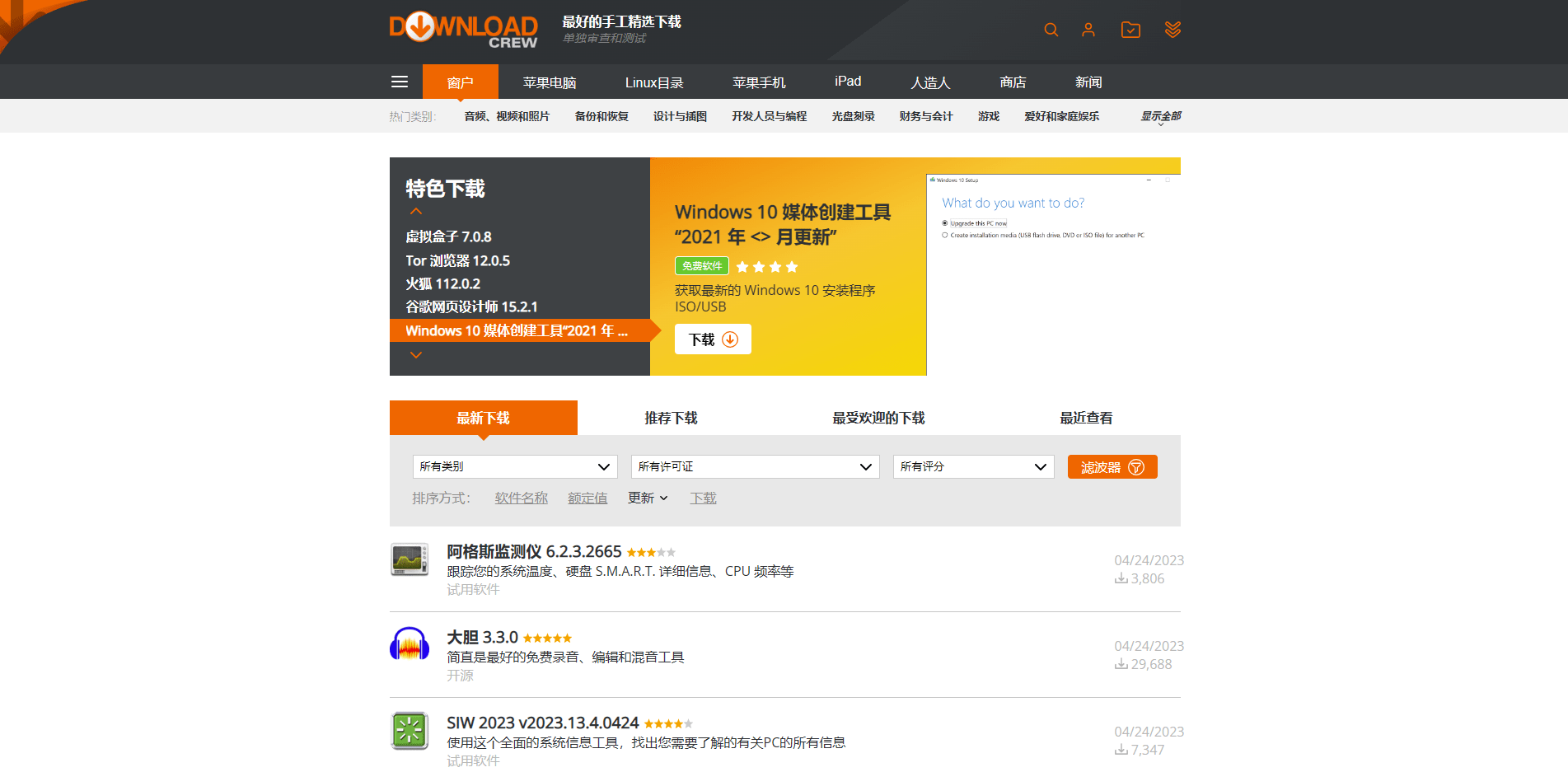Viewport: 1568px width, 772px height.
Task: Switch to 最新下载 tab
Action: click(484, 418)
